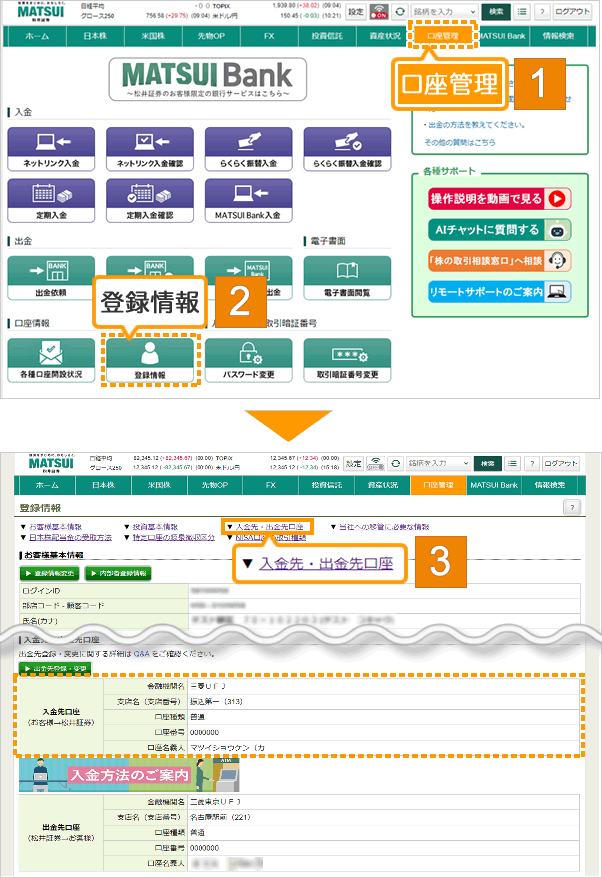Select 口座管理 tab in upper screenshot
Image resolution: width=602 pixels, height=878 pixels.
(442, 36)
